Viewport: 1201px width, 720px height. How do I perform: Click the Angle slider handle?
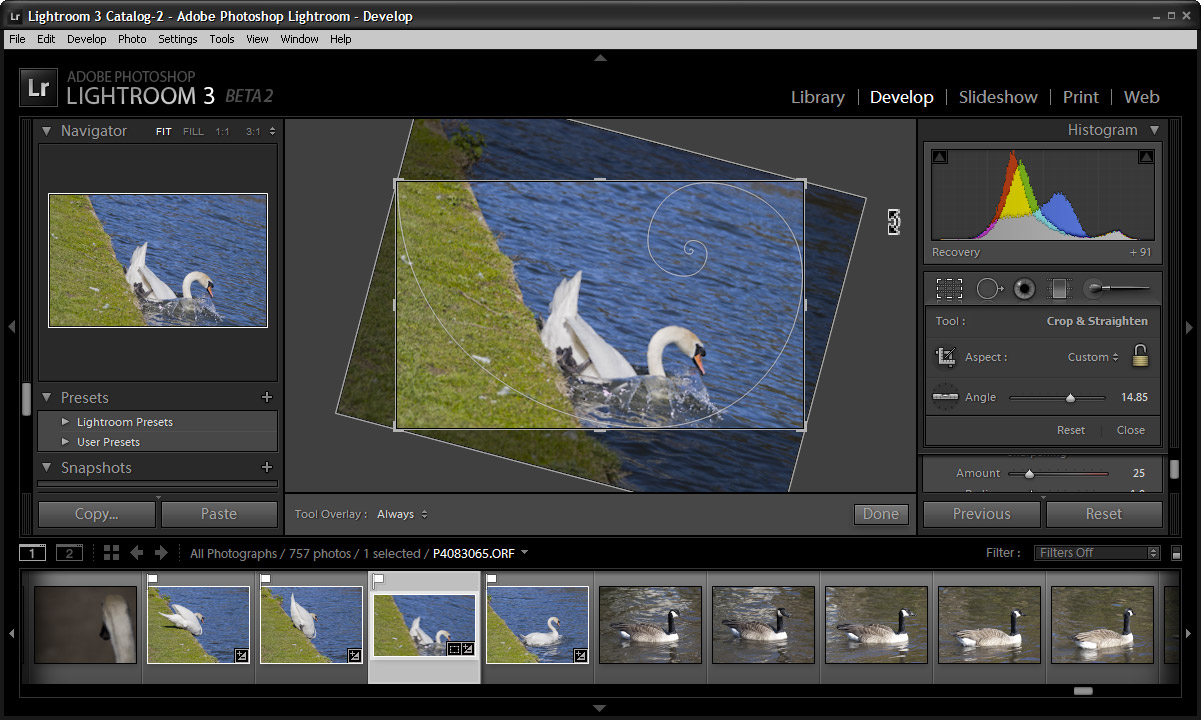click(x=1070, y=398)
